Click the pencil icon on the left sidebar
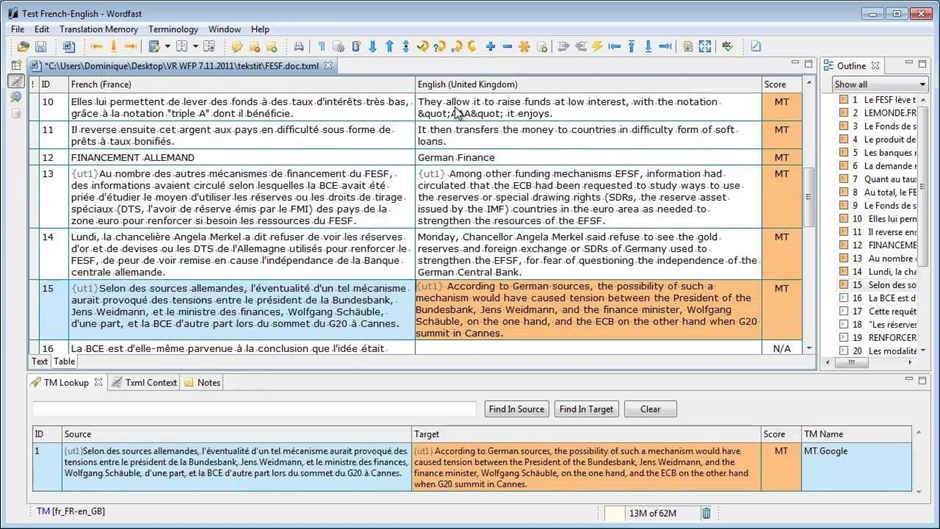The image size is (940, 529). 16,82
